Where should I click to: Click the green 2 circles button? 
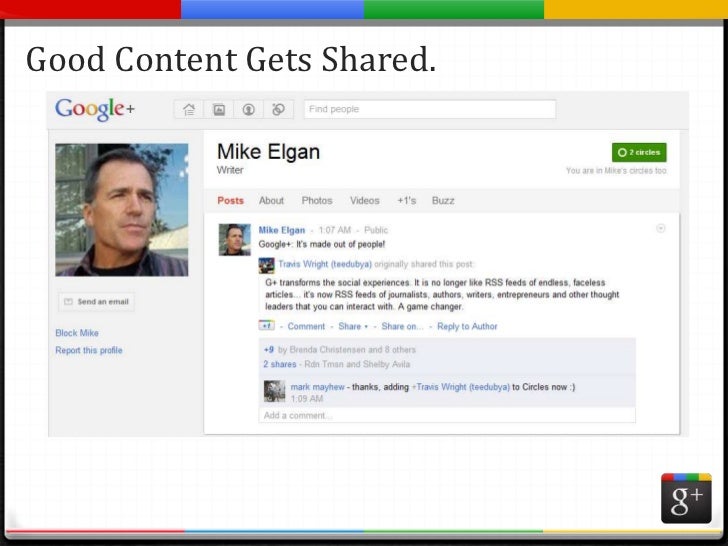tap(639, 152)
